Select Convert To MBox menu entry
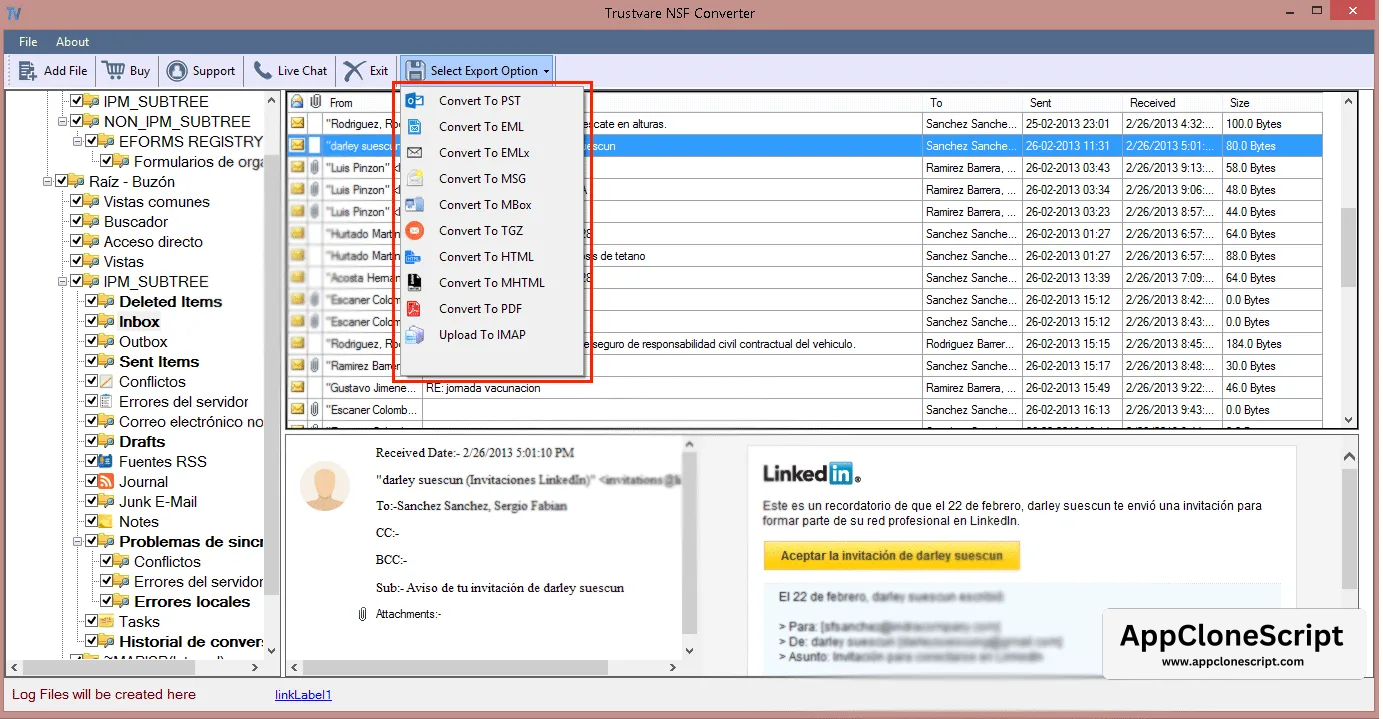 pos(485,205)
